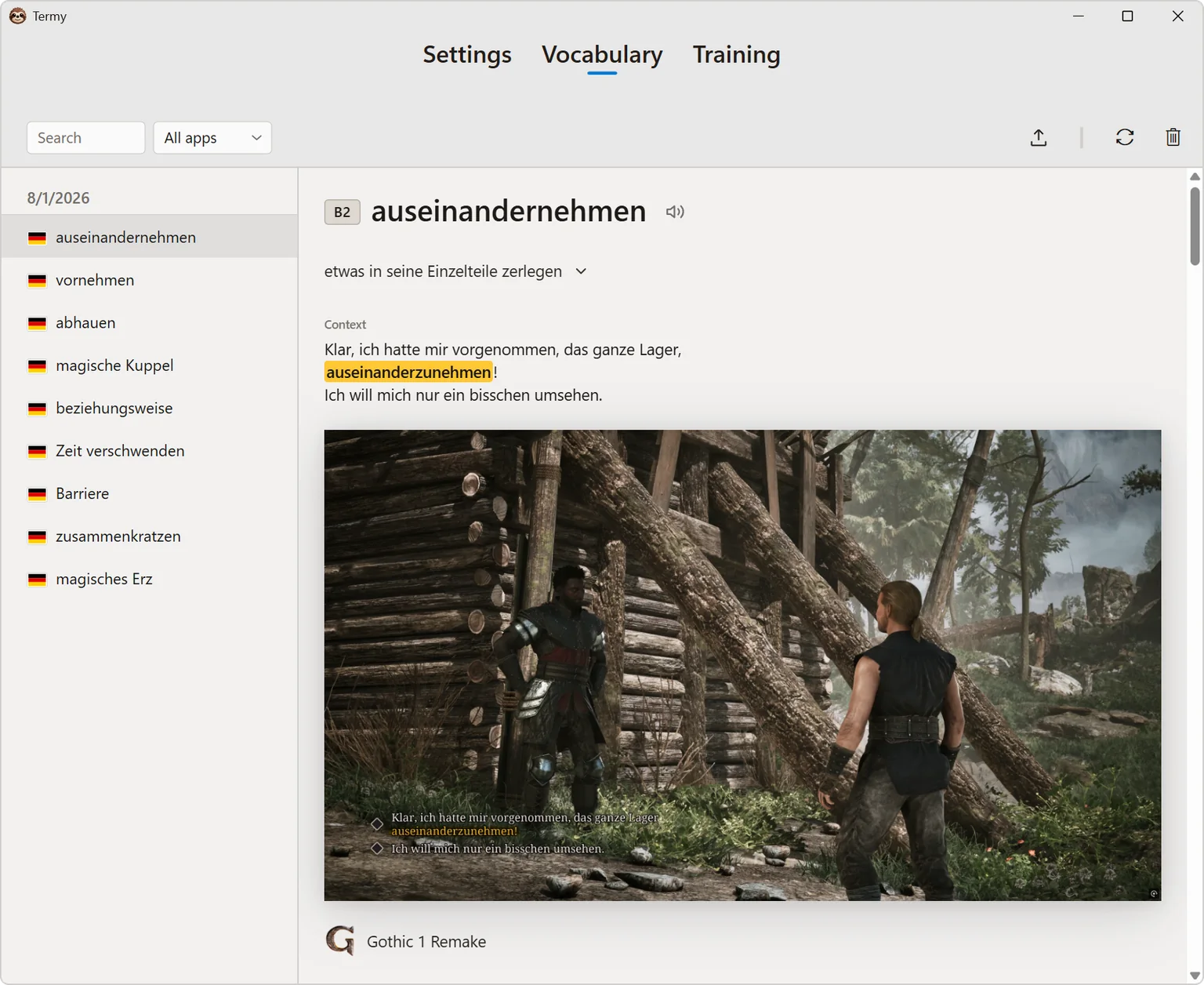Minimize the Termy window
1204x985 pixels.
(1079, 16)
